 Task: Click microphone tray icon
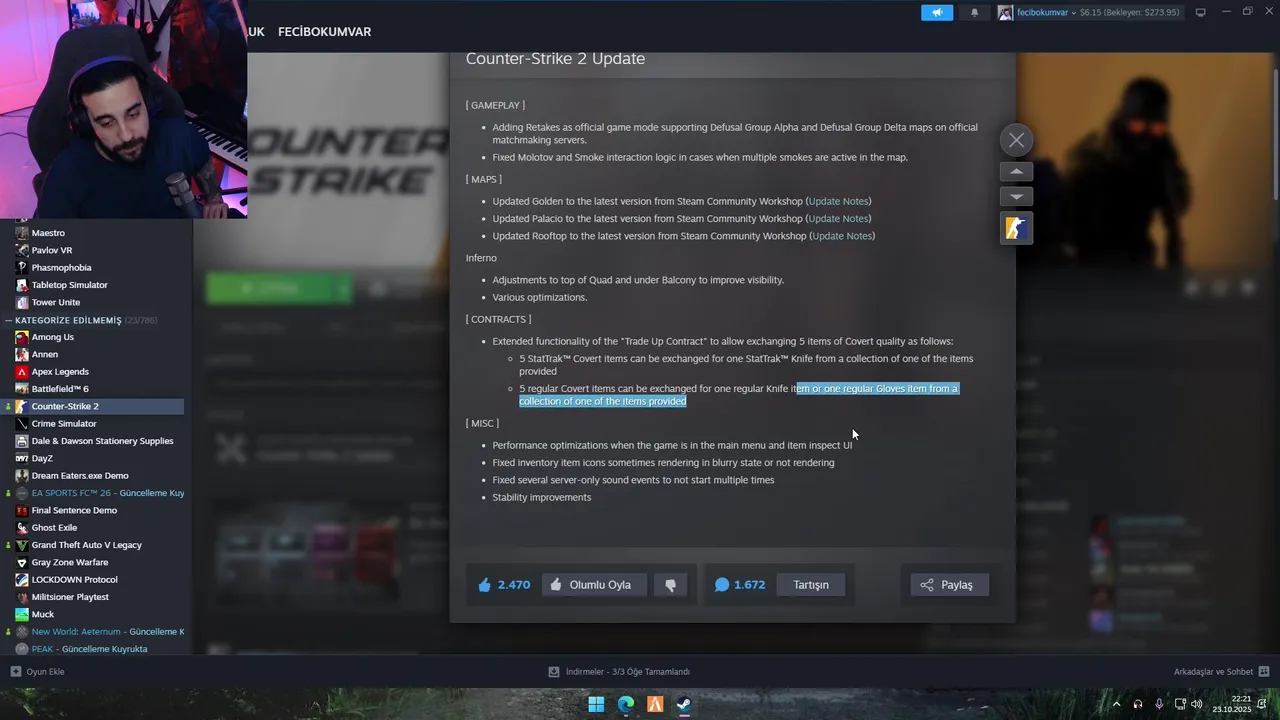pos(1159,704)
